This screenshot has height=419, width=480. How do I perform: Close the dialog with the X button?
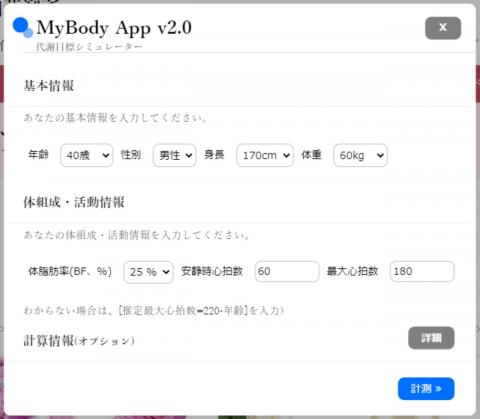tap(443, 28)
